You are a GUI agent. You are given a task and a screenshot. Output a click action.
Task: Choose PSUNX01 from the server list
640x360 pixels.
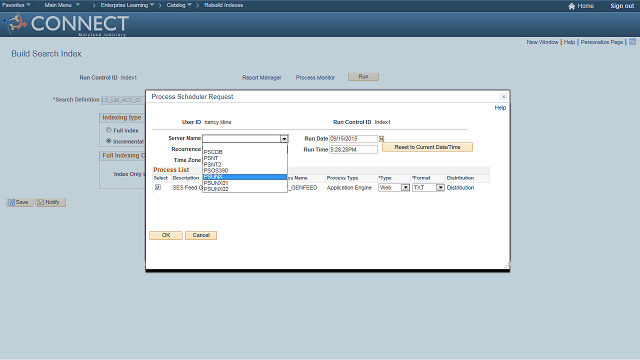tap(245, 183)
